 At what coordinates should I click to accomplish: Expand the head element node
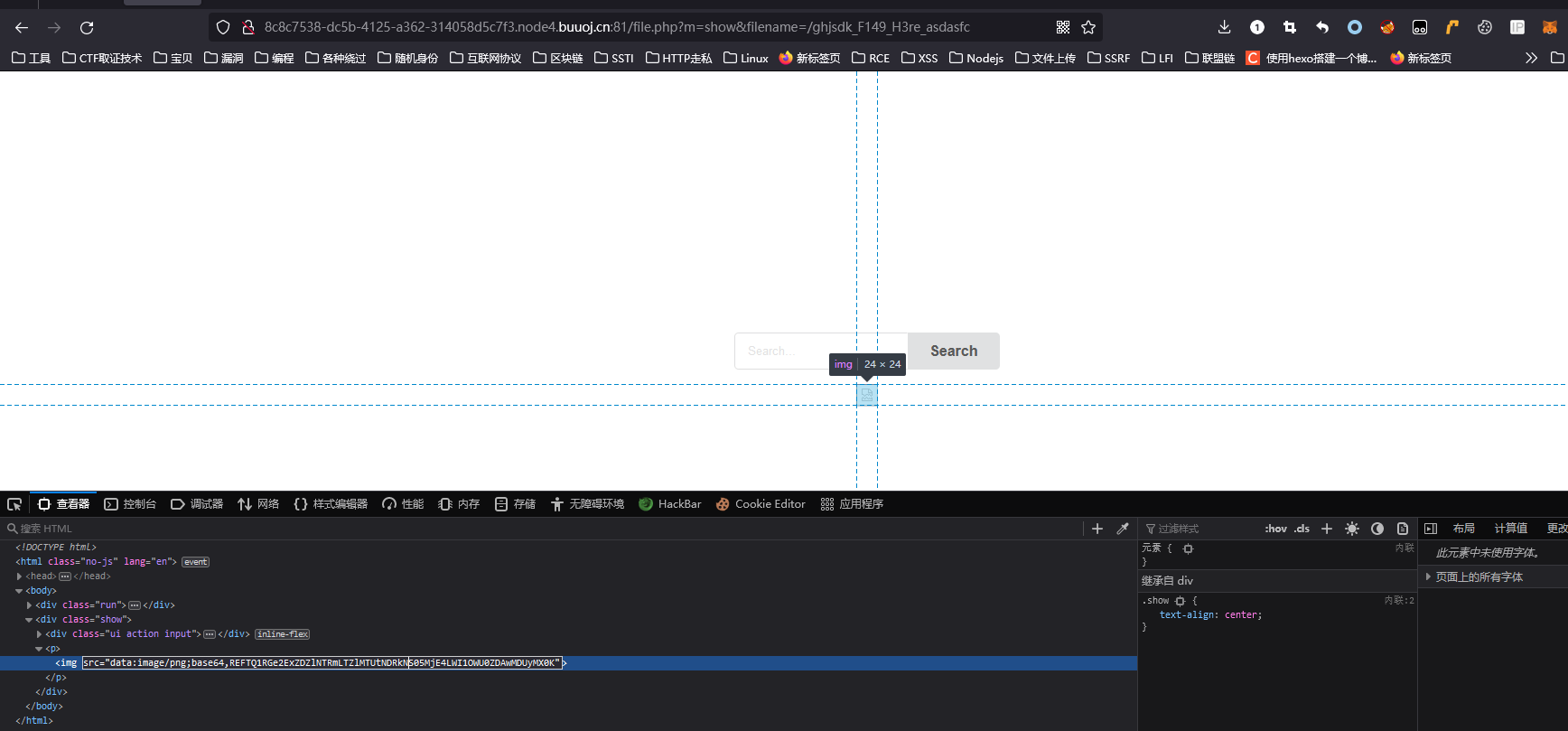click(x=20, y=576)
